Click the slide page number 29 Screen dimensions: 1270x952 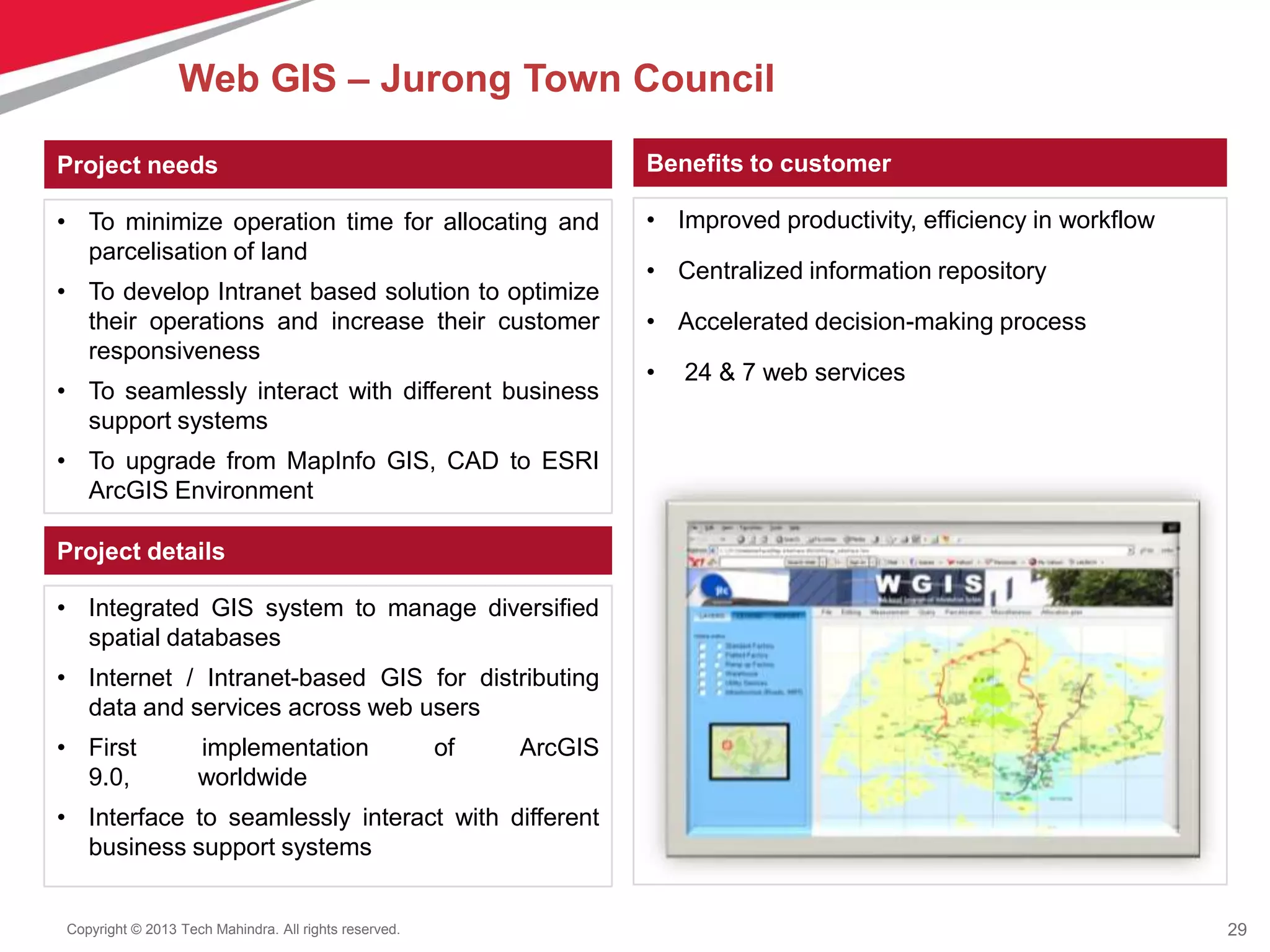[1237, 929]
